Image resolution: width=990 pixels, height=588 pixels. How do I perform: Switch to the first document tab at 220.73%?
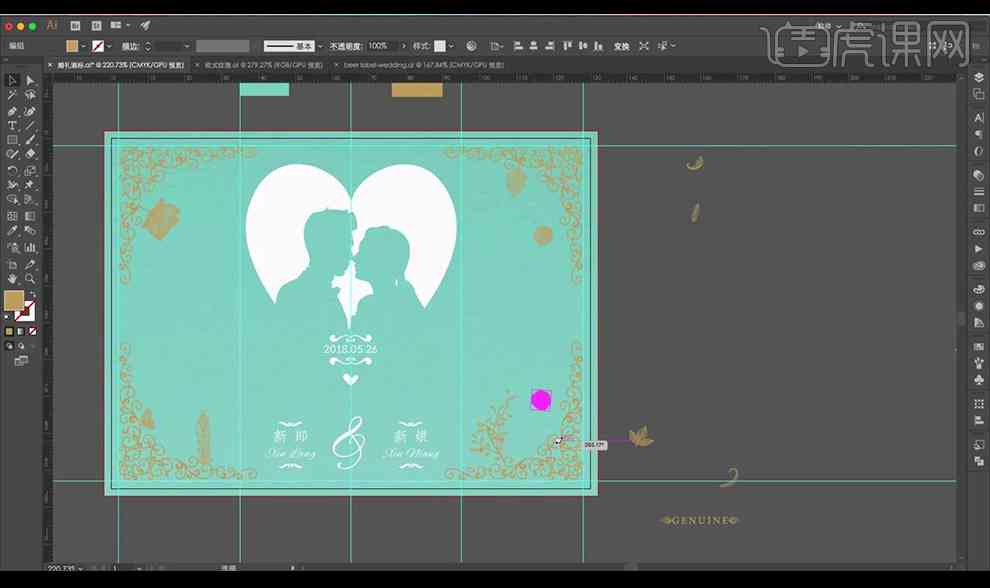click(x=120, y=65)
